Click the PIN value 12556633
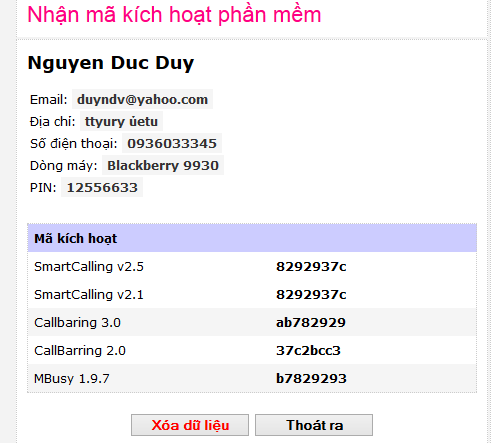Screen dimensions: 493x443 click(x=102, y=187)
